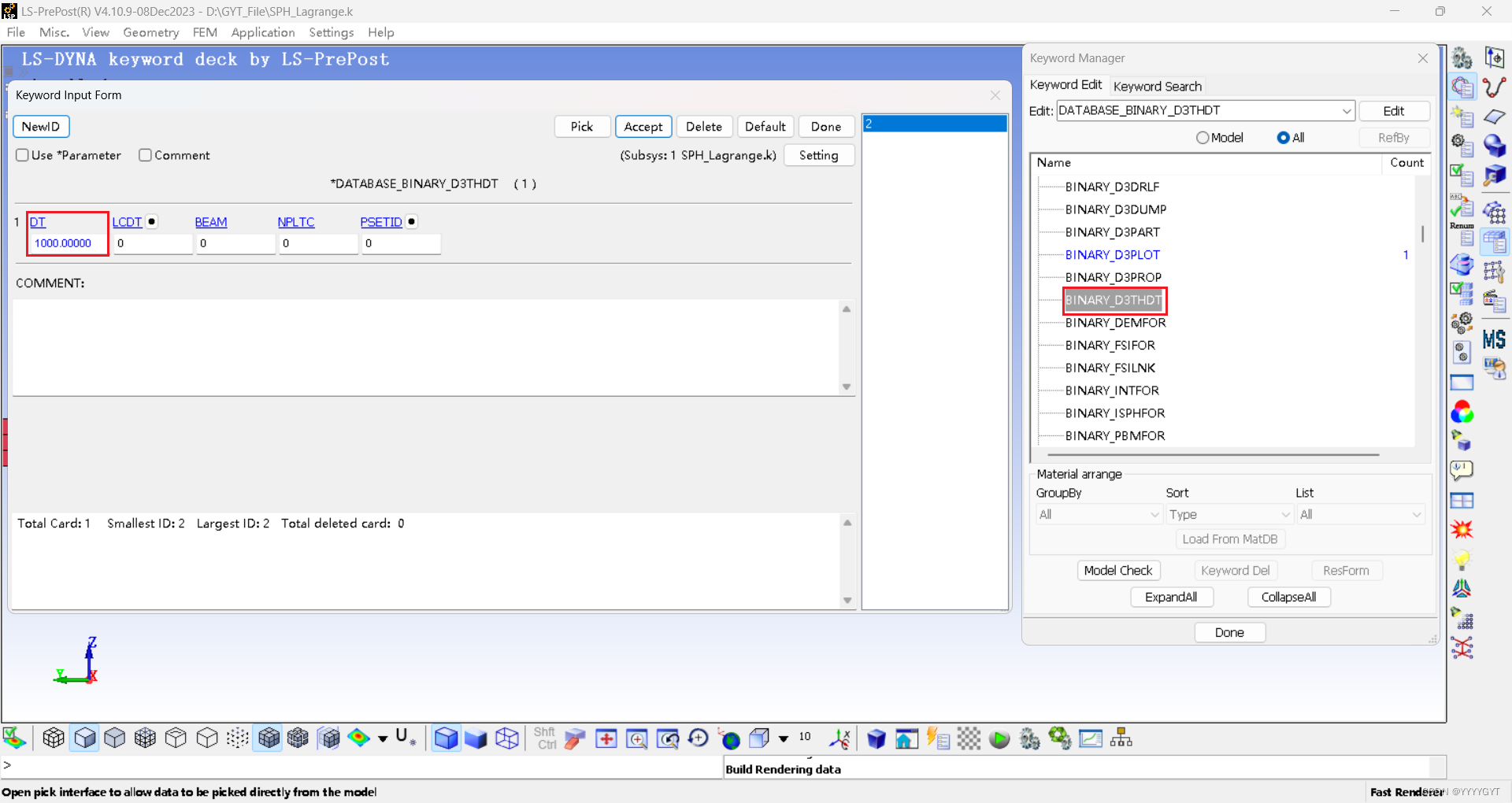Open the curve tool in right toolbar

(x=1494, y=87)
